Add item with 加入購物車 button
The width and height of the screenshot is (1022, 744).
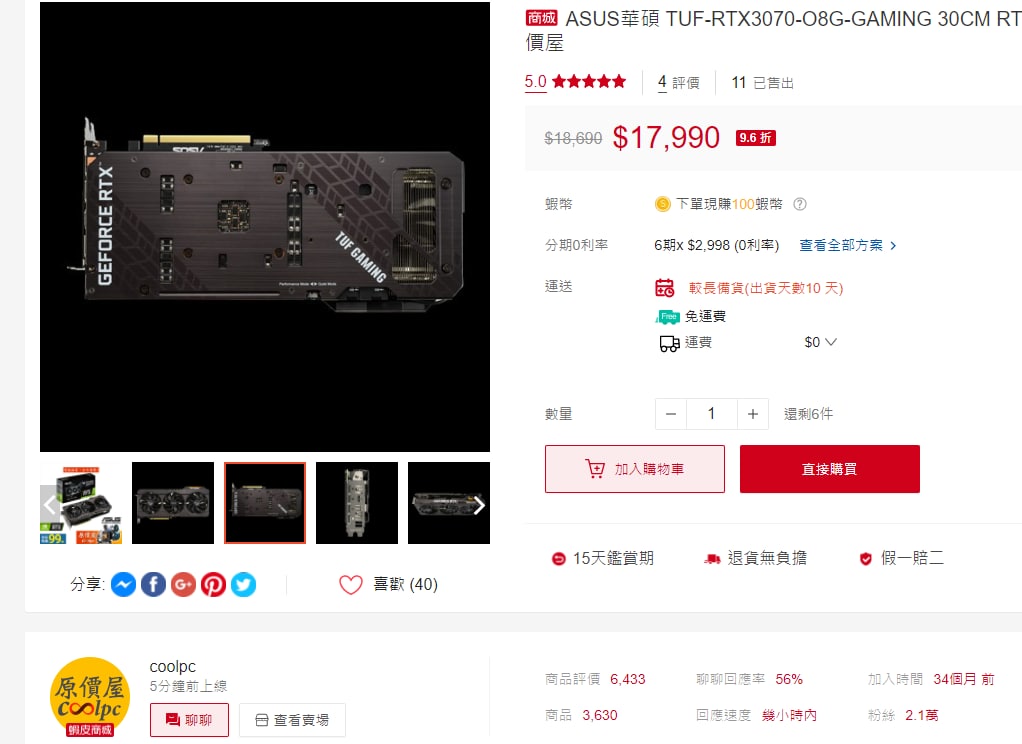tap(635, 469)
